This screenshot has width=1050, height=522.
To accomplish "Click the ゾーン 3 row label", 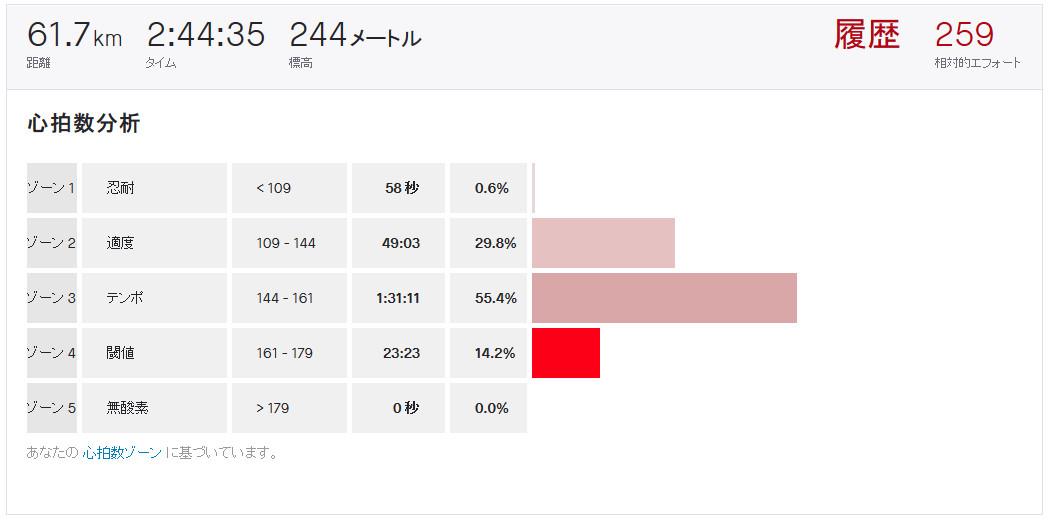I will [52, 298].
